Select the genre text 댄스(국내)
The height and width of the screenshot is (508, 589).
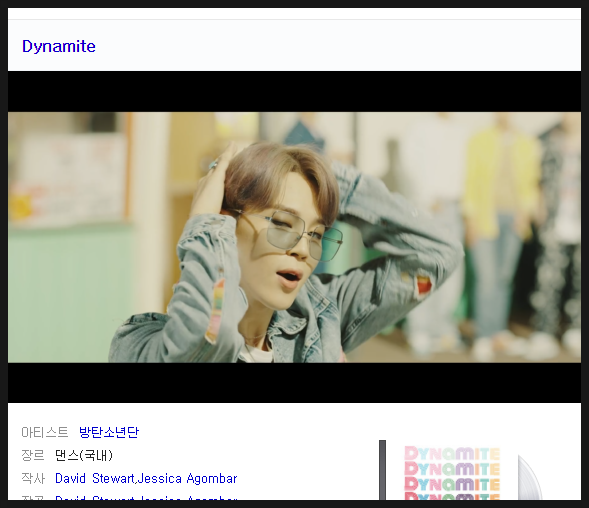[x=84, y=455]
